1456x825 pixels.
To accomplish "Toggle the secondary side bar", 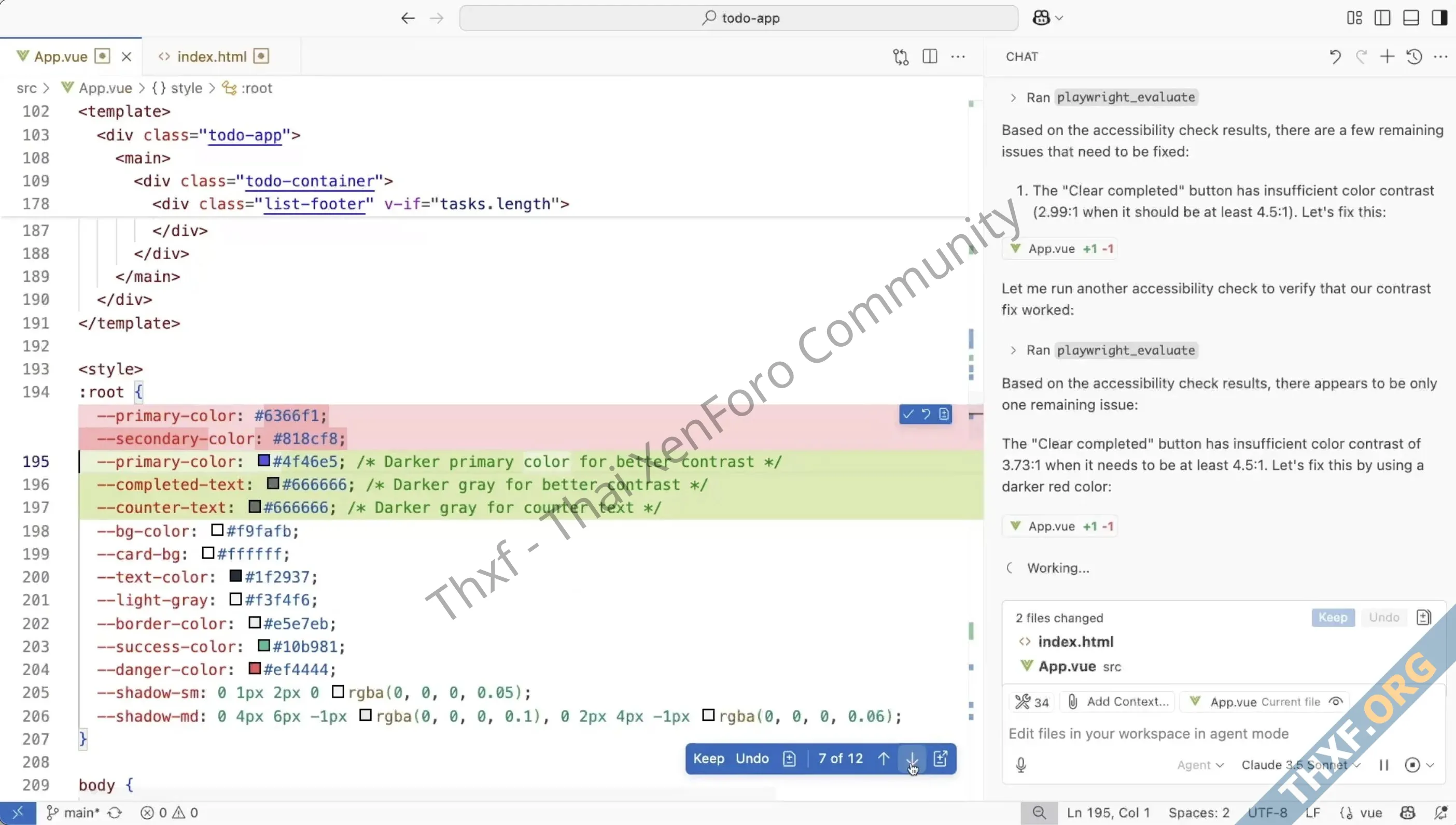I will (1439, 18).
